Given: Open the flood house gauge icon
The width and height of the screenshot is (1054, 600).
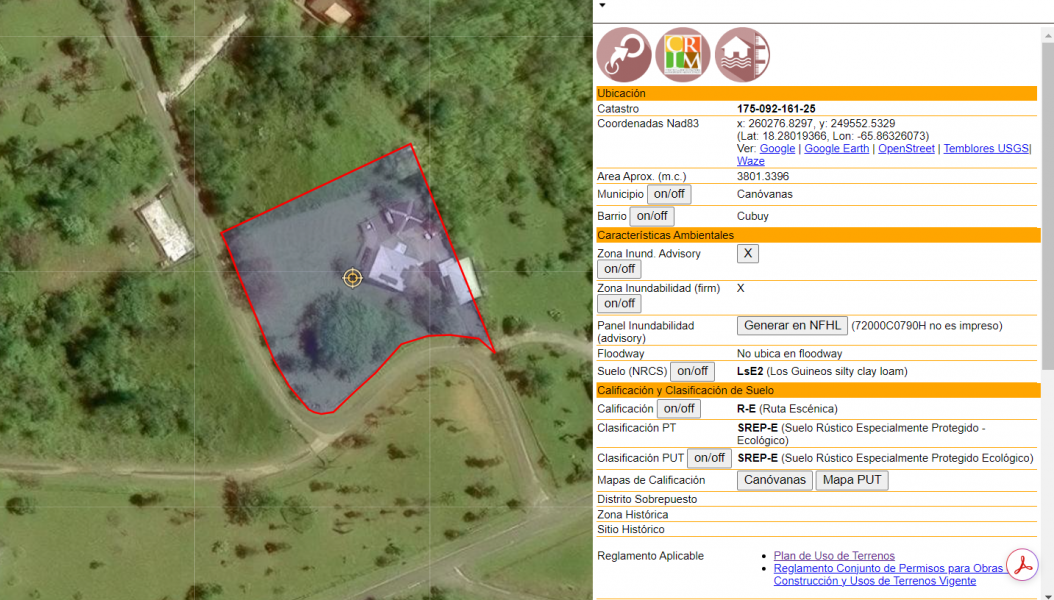Looking at the screenshot, I should point(742,54).
